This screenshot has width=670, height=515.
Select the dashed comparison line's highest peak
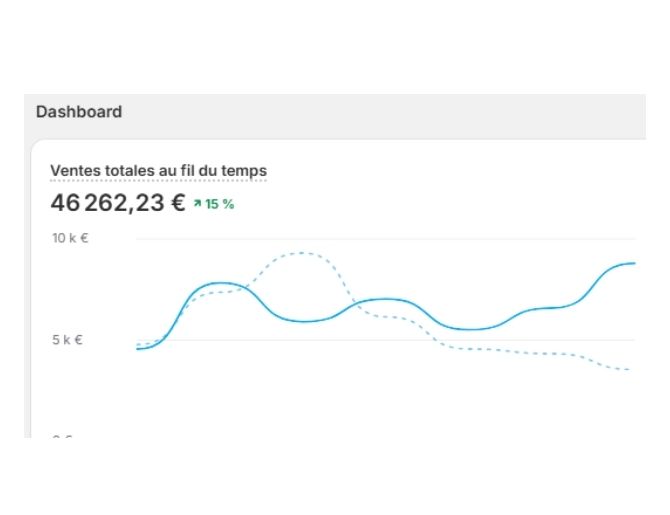pyautogui.click(x=302, y=253)
